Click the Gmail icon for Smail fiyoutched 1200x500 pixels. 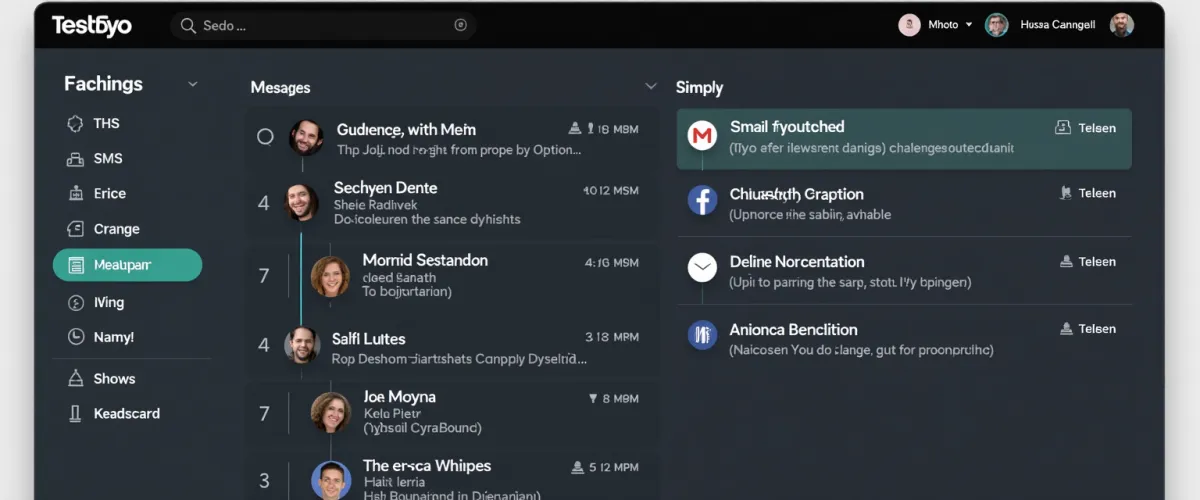703,134
